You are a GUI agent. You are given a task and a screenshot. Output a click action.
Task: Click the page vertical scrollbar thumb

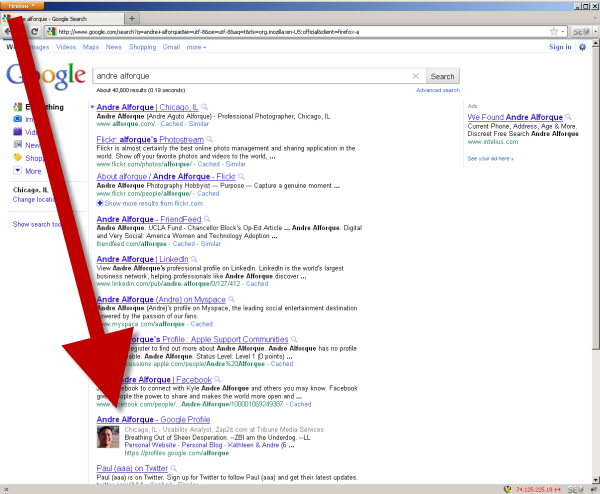coord(596,198)
